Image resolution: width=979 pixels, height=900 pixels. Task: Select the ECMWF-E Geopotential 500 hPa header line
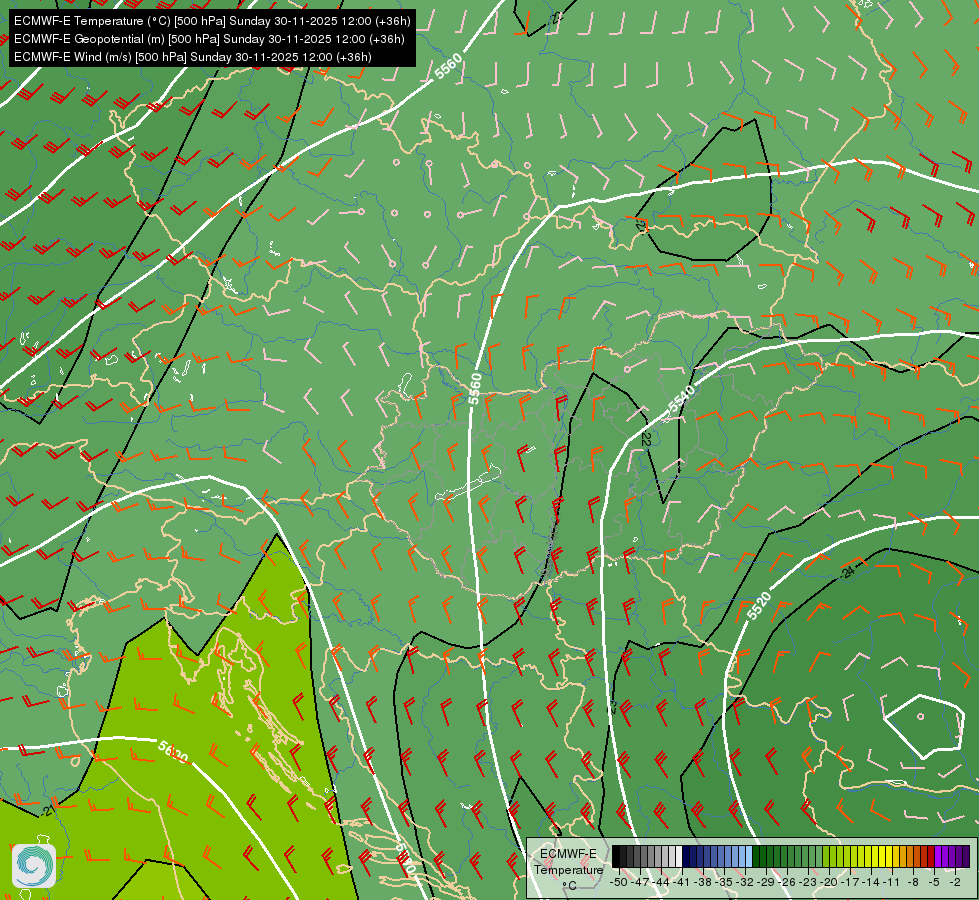(209, 39)
